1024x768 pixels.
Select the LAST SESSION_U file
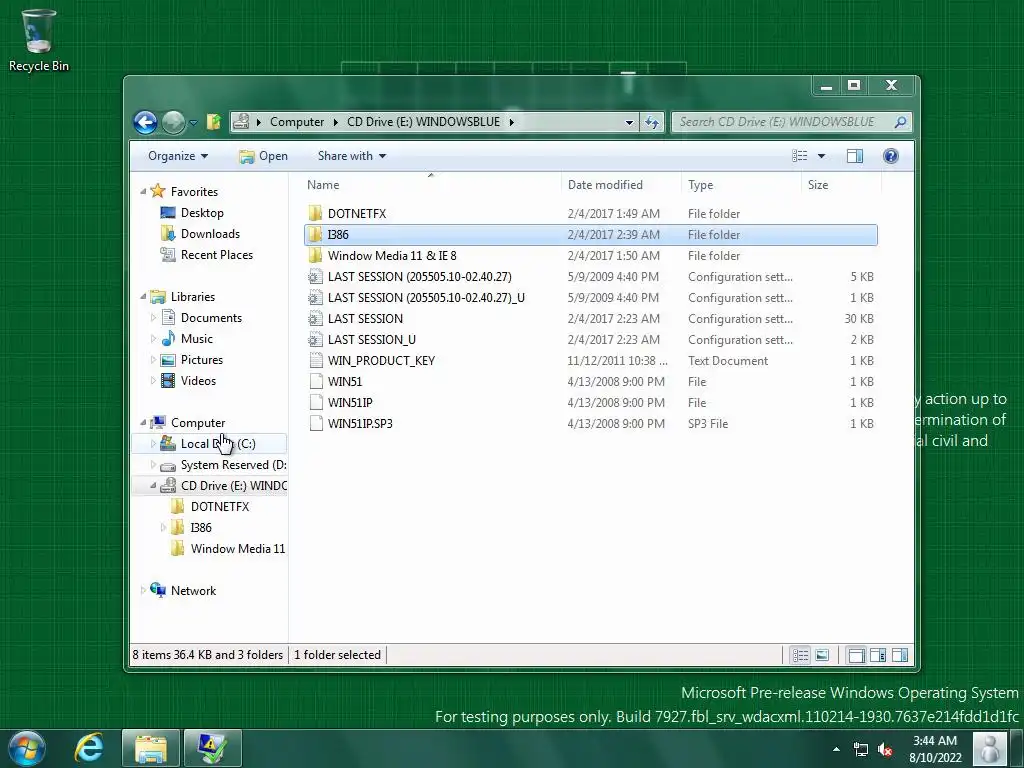[590, 340]
